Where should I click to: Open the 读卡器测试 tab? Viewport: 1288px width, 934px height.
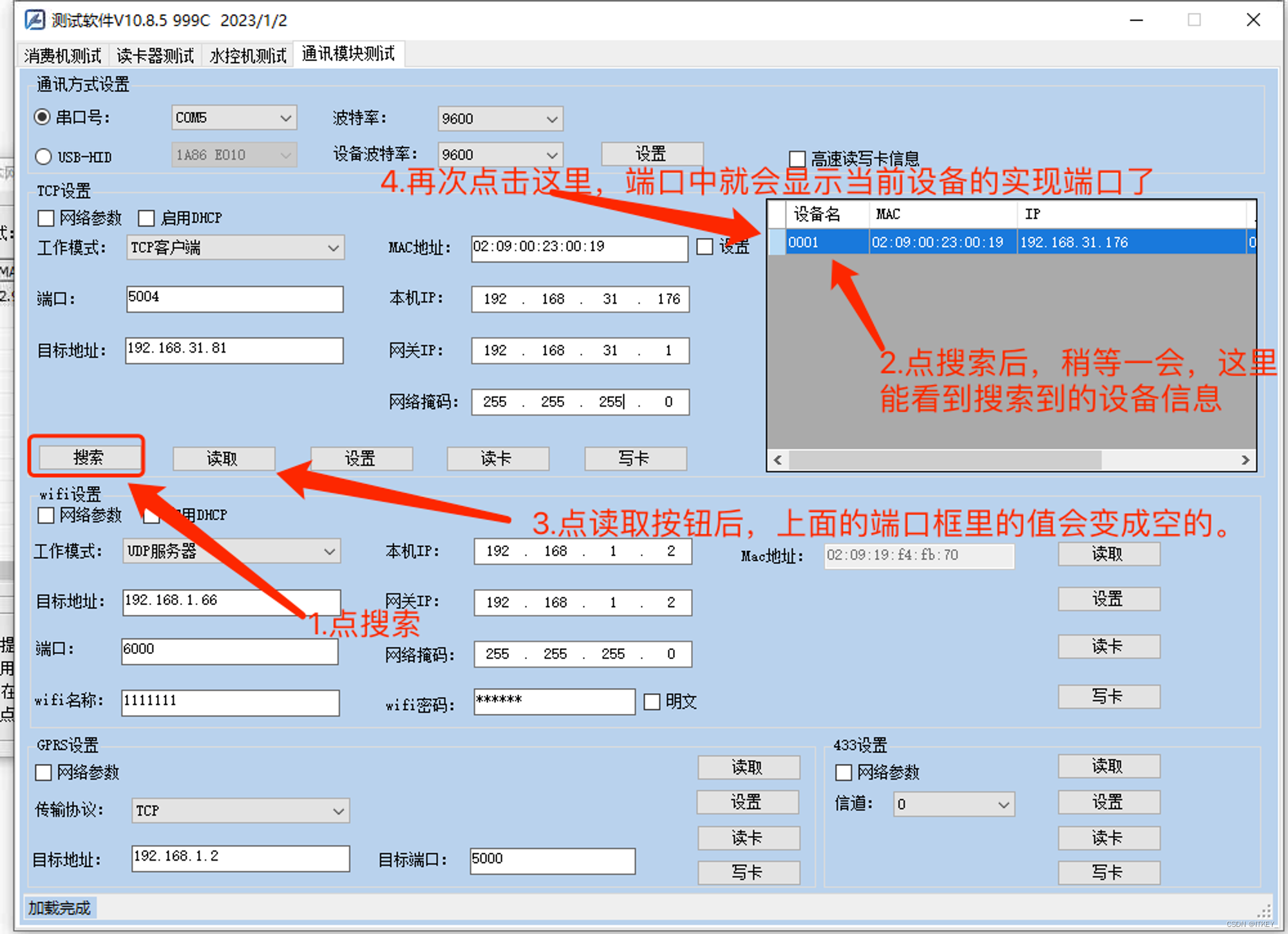point(155,55)
